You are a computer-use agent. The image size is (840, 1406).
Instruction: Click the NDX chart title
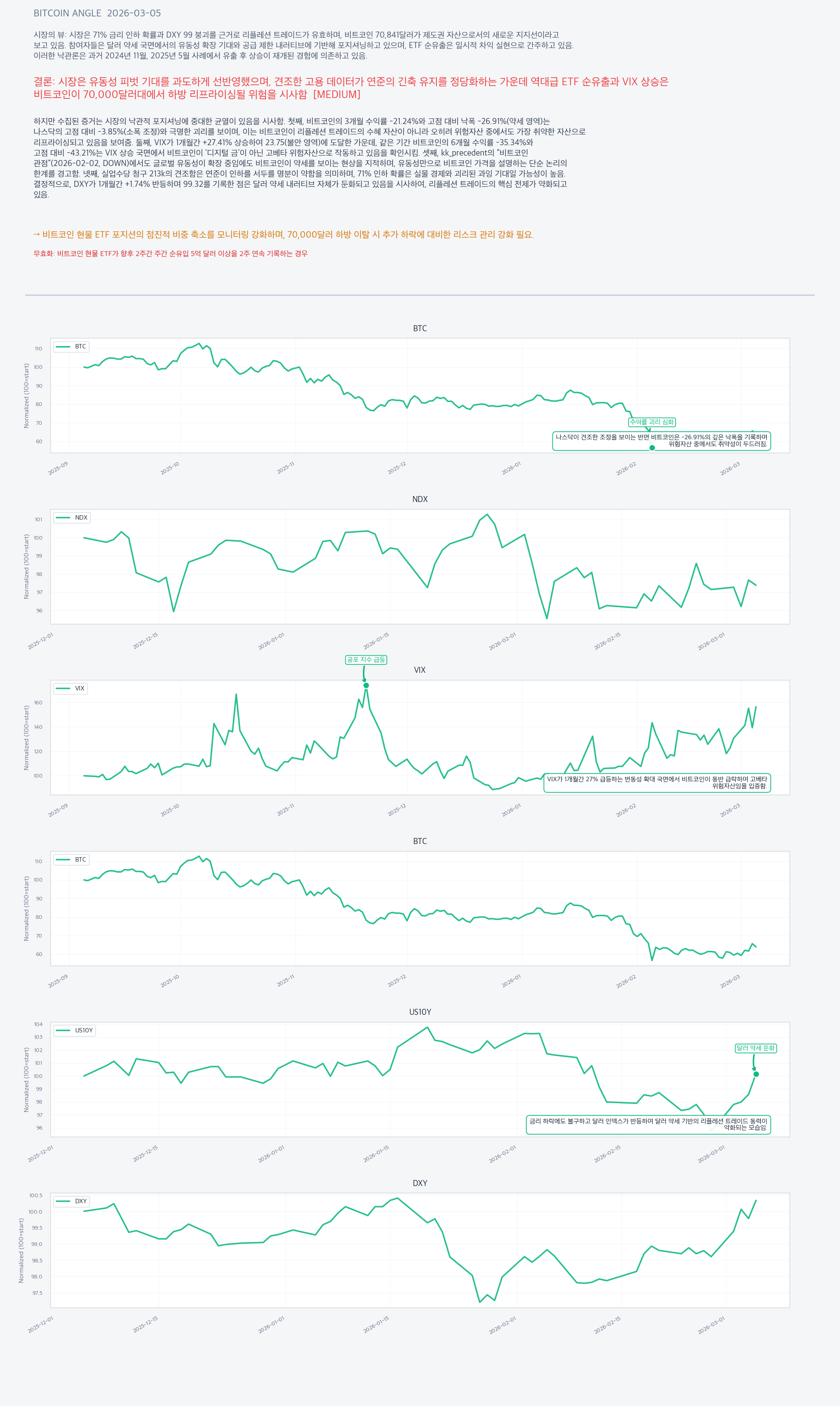pyautogui.click(x=420, y=499)
